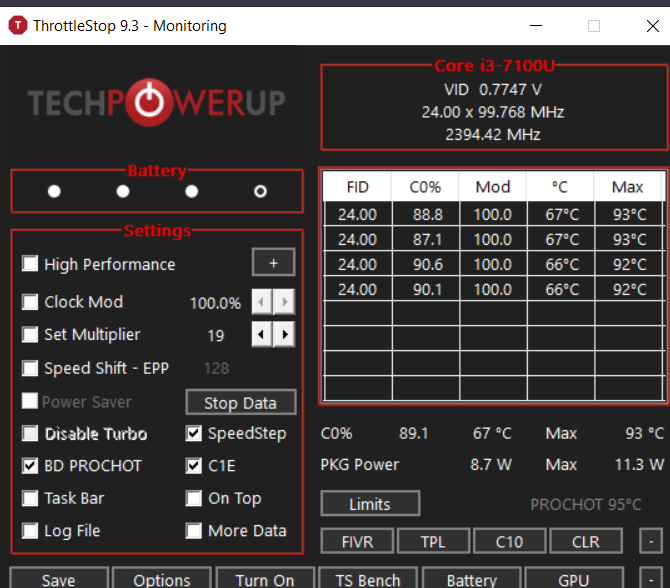The image size is (670, 588).
Task: Click the C0% cell showing 90.6
Action: (x=426, y=264)
